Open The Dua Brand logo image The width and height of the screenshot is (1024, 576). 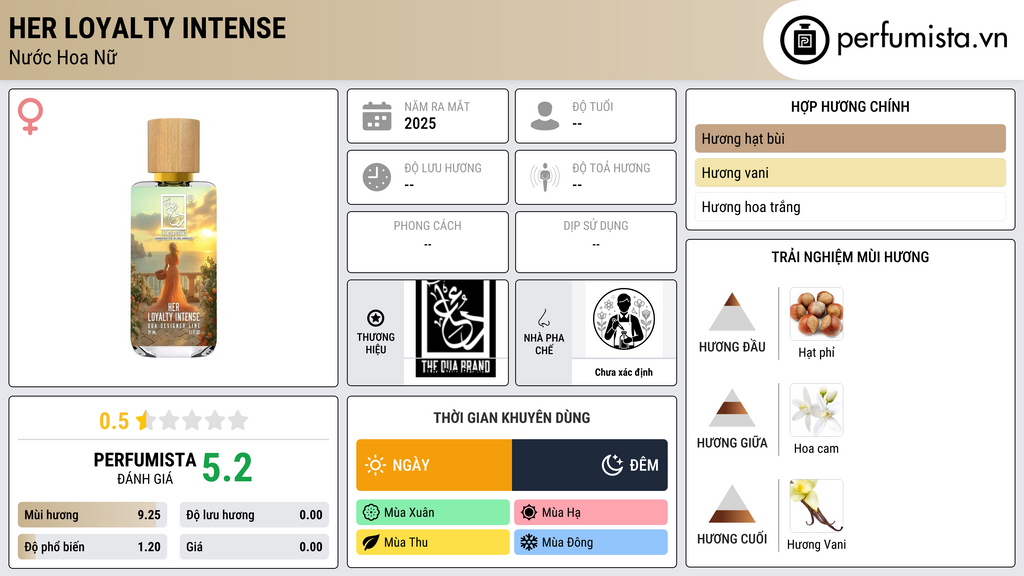pyautogui.click(x=456, y=329)
